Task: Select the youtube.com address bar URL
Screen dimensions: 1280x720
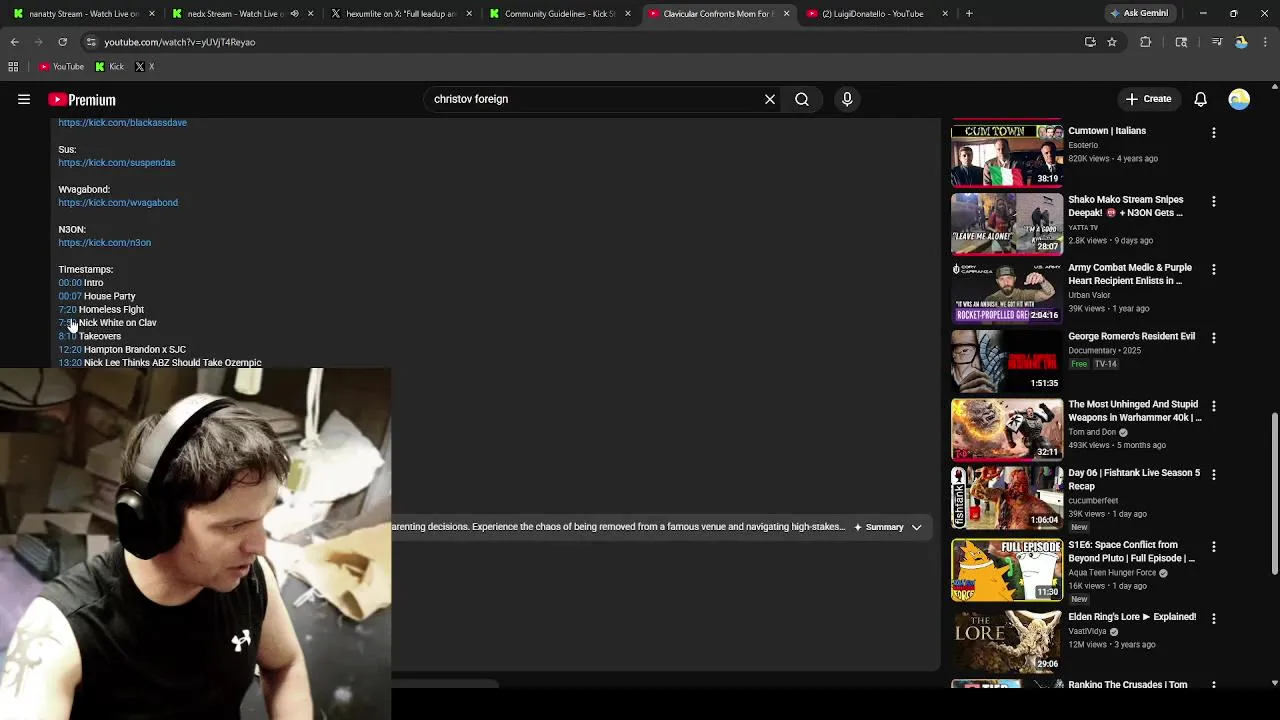Action: pos(180,42)
